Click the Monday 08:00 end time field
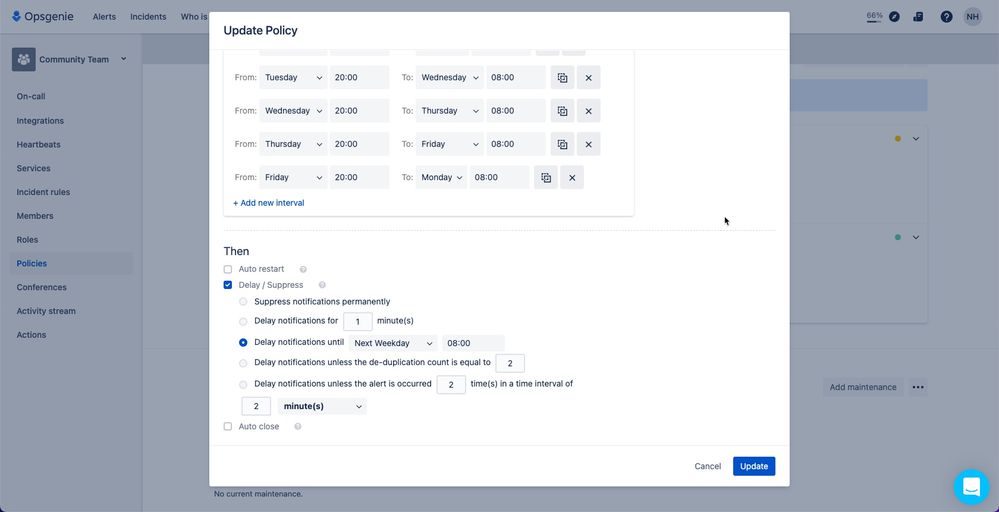 (x=500, y=178)
